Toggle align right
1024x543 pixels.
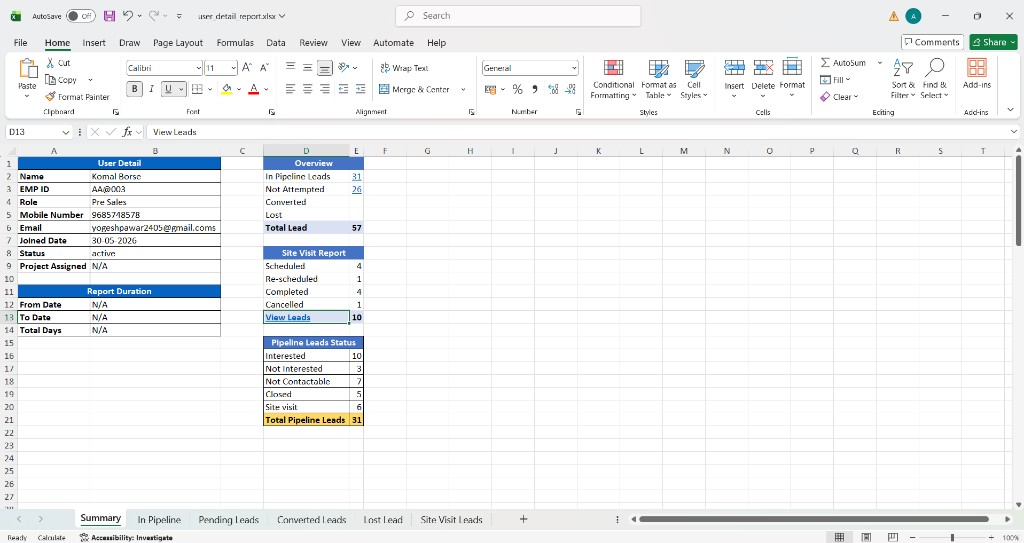325,89
